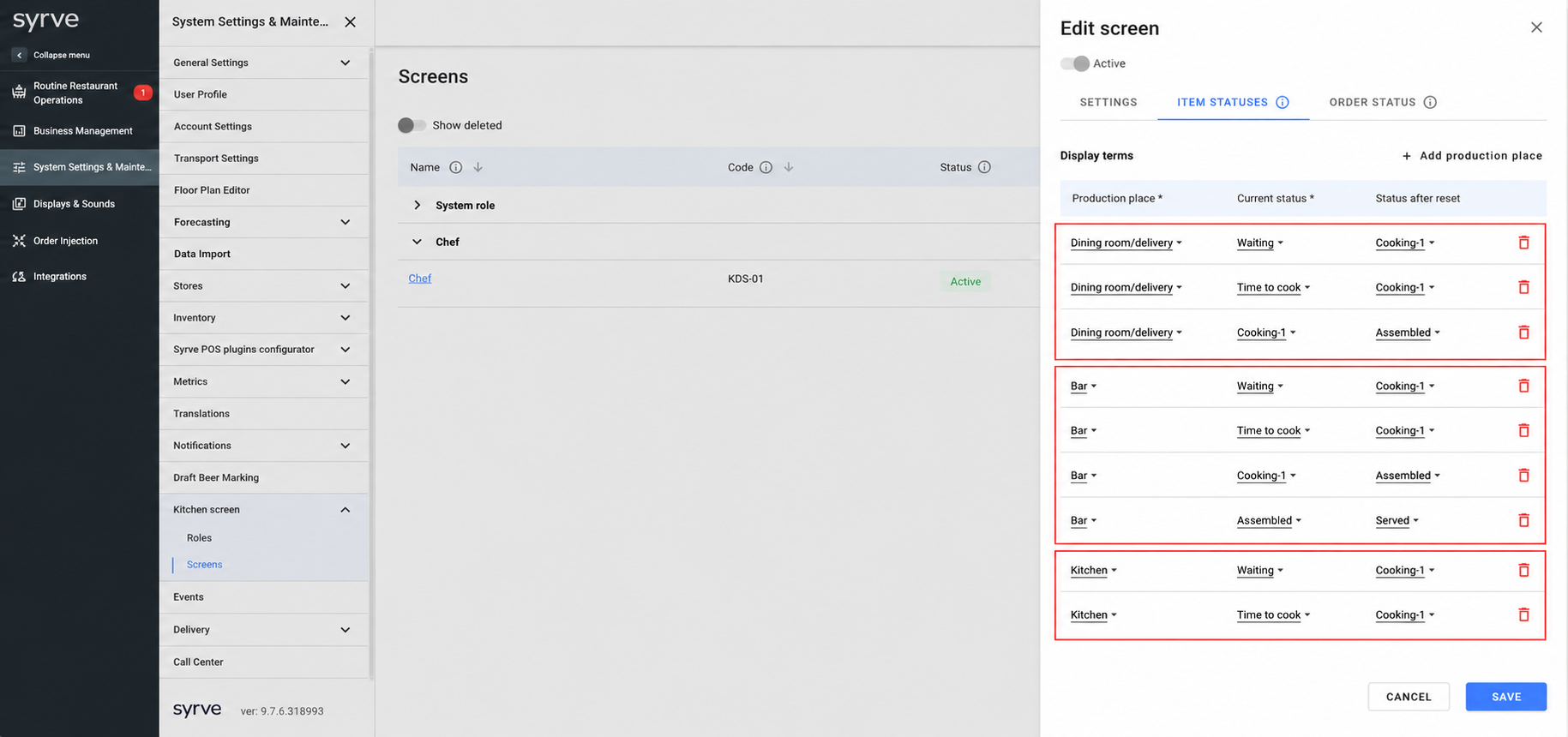Delete the Dining room/delivery Time to cook row
The height and width of the screenshot is (737, 1568).
[x=1523, y=287]
